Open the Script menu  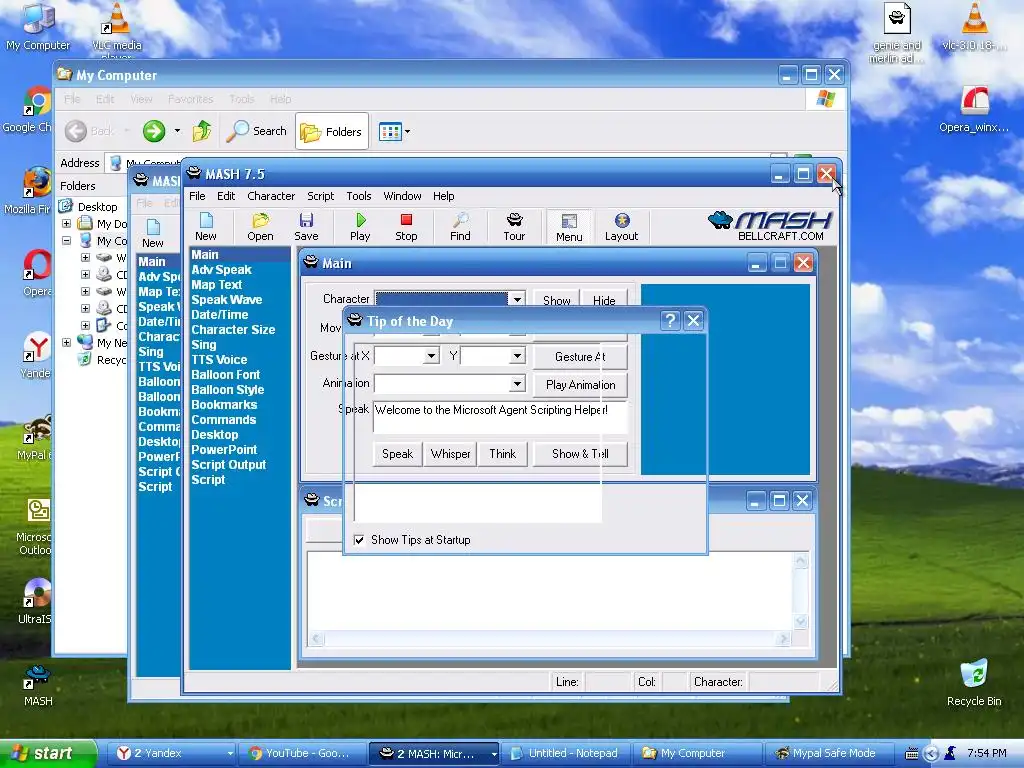tap(321, 196)
